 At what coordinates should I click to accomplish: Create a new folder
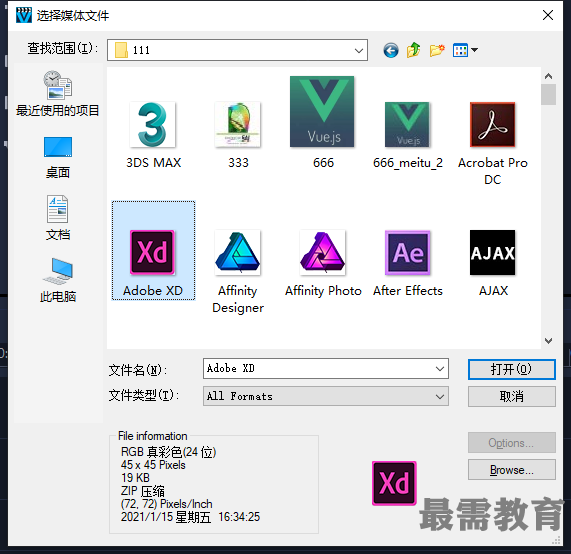[437, 50]
